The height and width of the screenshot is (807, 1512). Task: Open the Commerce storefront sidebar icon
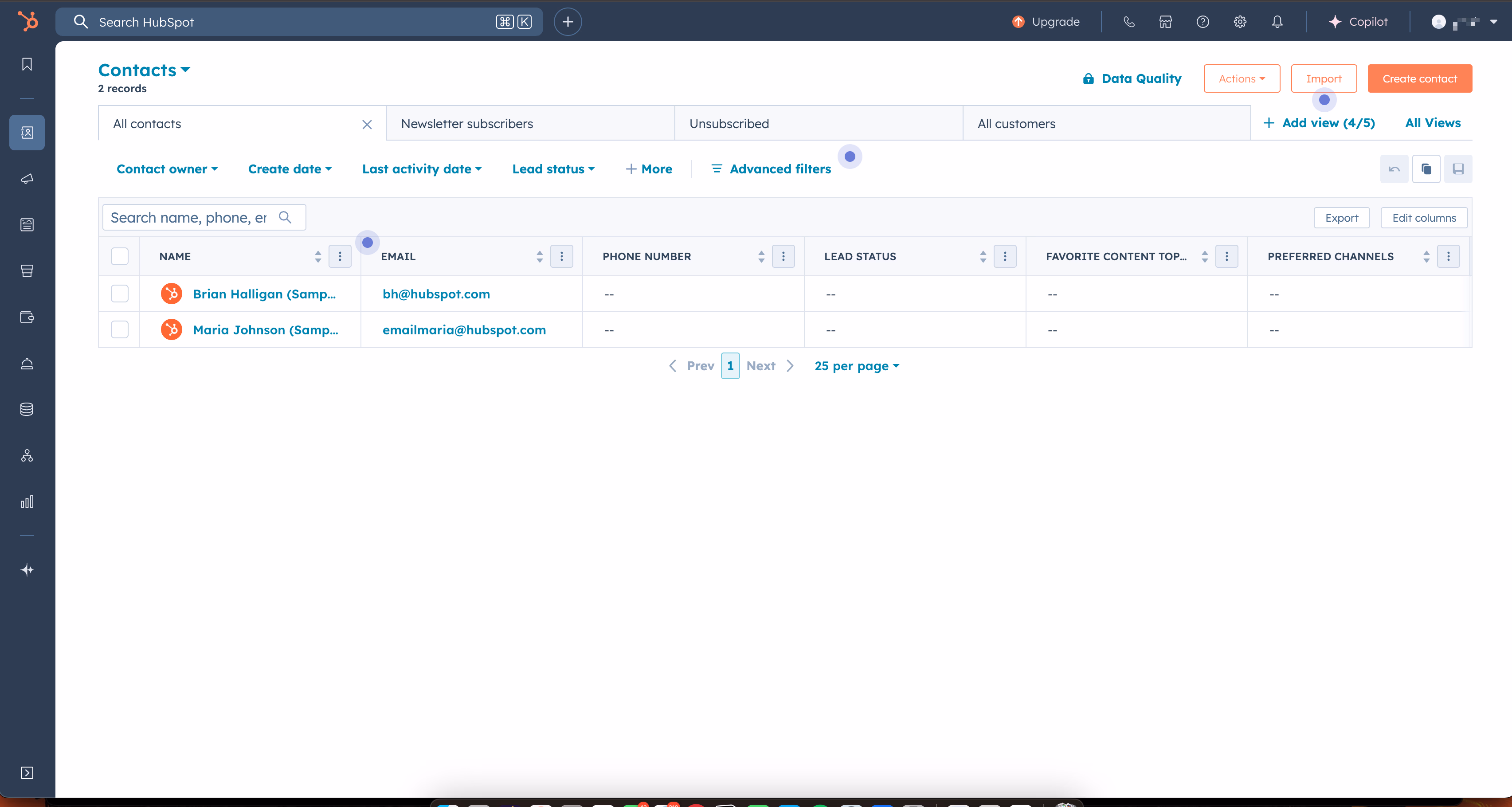(27, 270)
